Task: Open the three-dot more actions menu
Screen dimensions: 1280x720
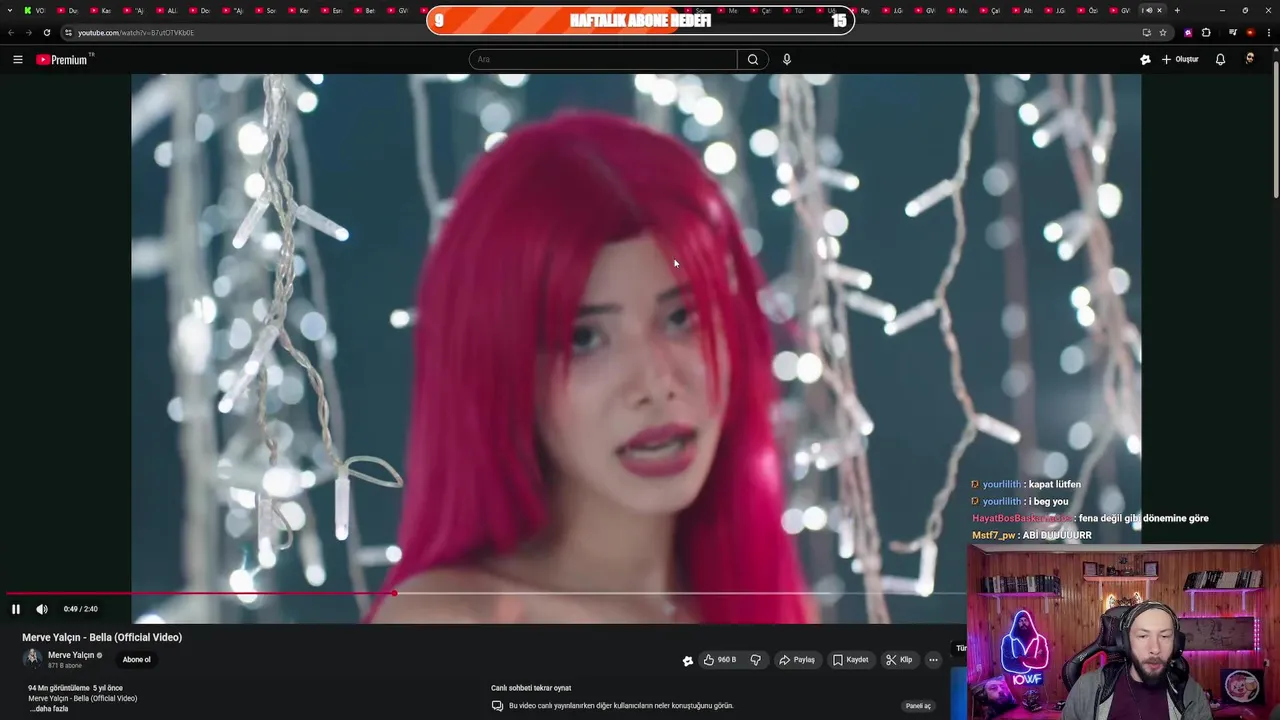Action: [x=933, y=660]
